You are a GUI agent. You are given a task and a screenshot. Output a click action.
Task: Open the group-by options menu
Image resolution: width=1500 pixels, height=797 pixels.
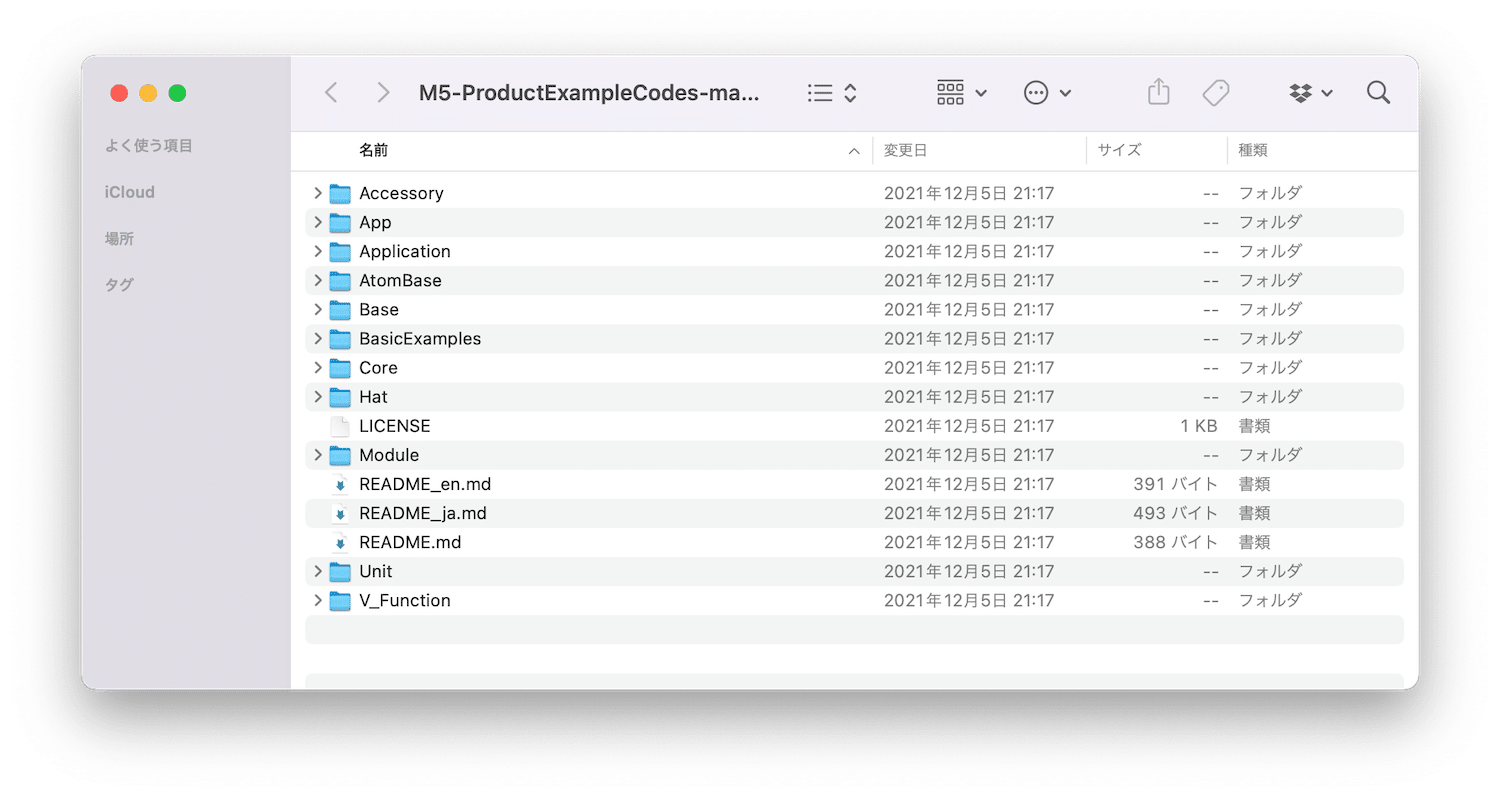pyautogui.click(x=961, y=93)
